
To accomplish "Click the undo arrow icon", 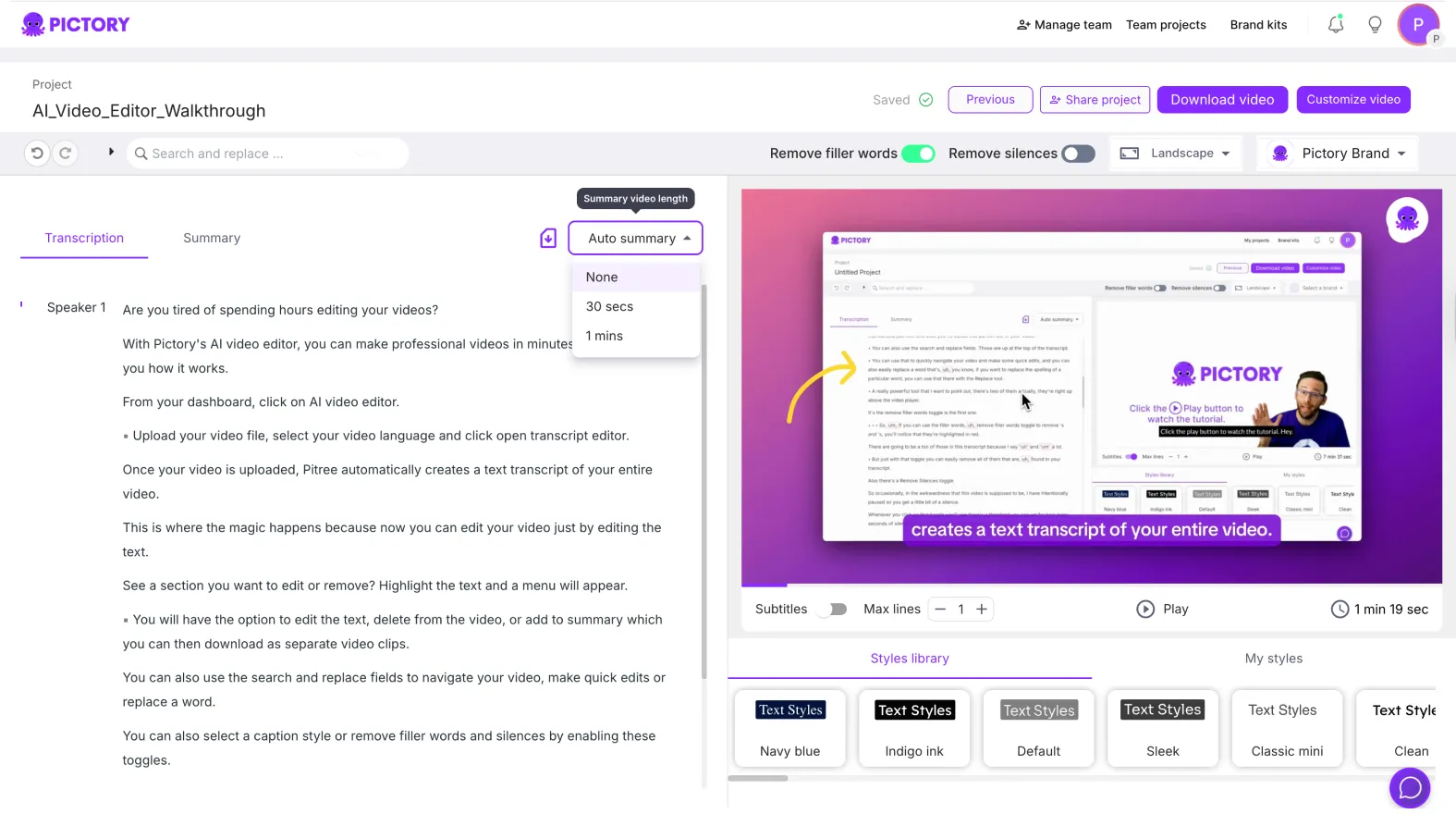I will [x=37, y=154].
